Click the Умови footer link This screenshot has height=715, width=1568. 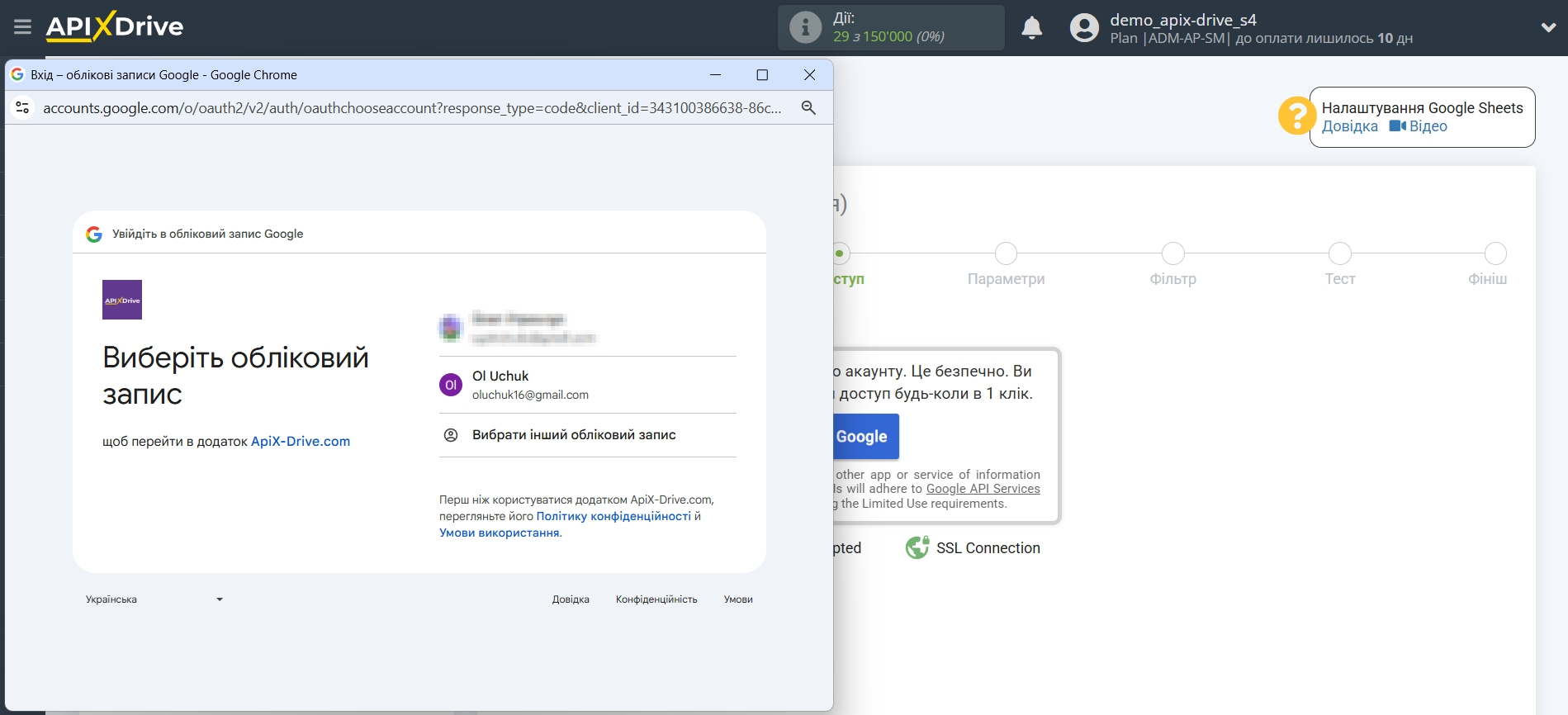tap(738, 599)
